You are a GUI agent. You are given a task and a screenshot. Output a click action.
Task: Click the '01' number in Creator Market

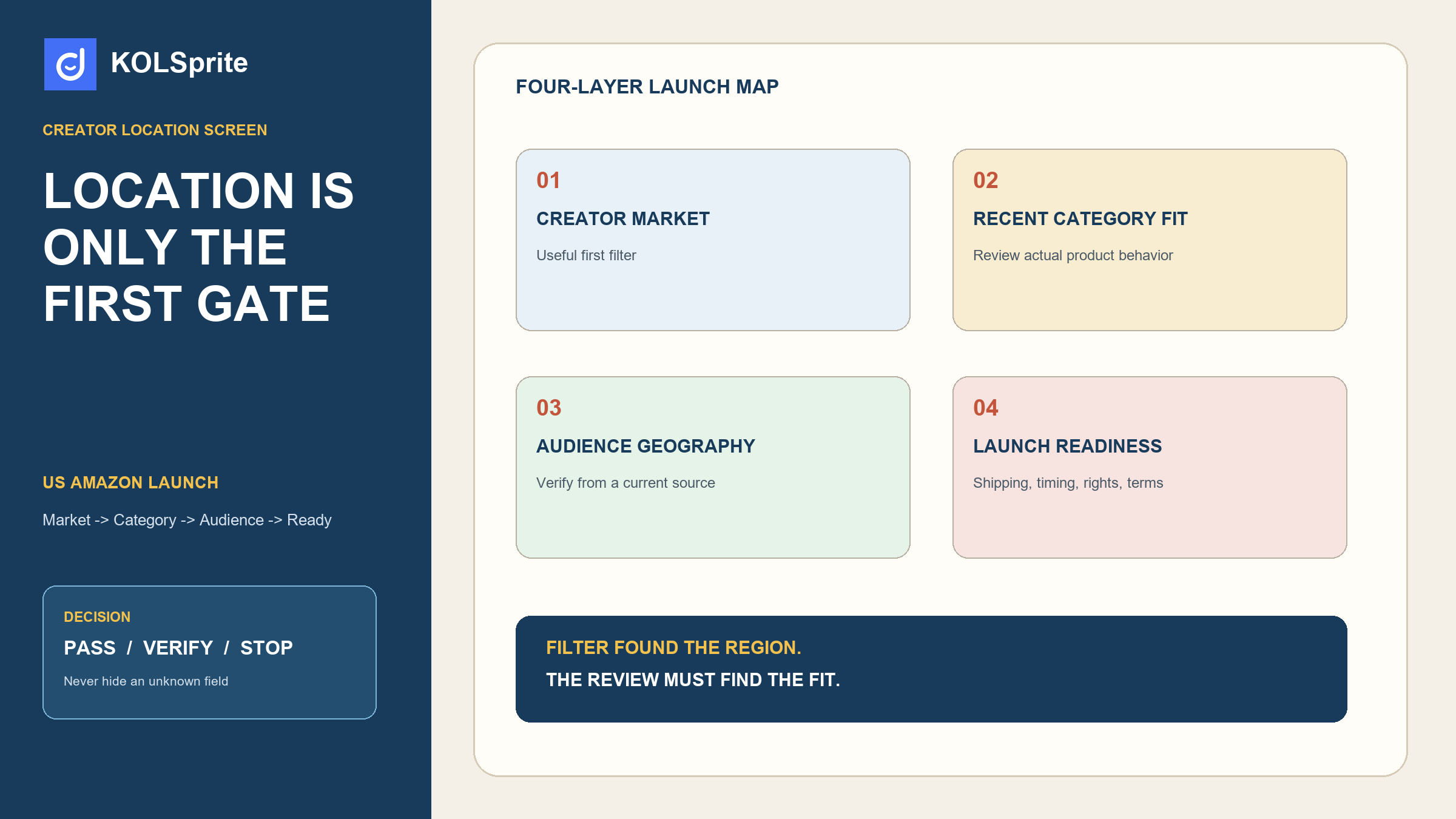click(548, 180)
